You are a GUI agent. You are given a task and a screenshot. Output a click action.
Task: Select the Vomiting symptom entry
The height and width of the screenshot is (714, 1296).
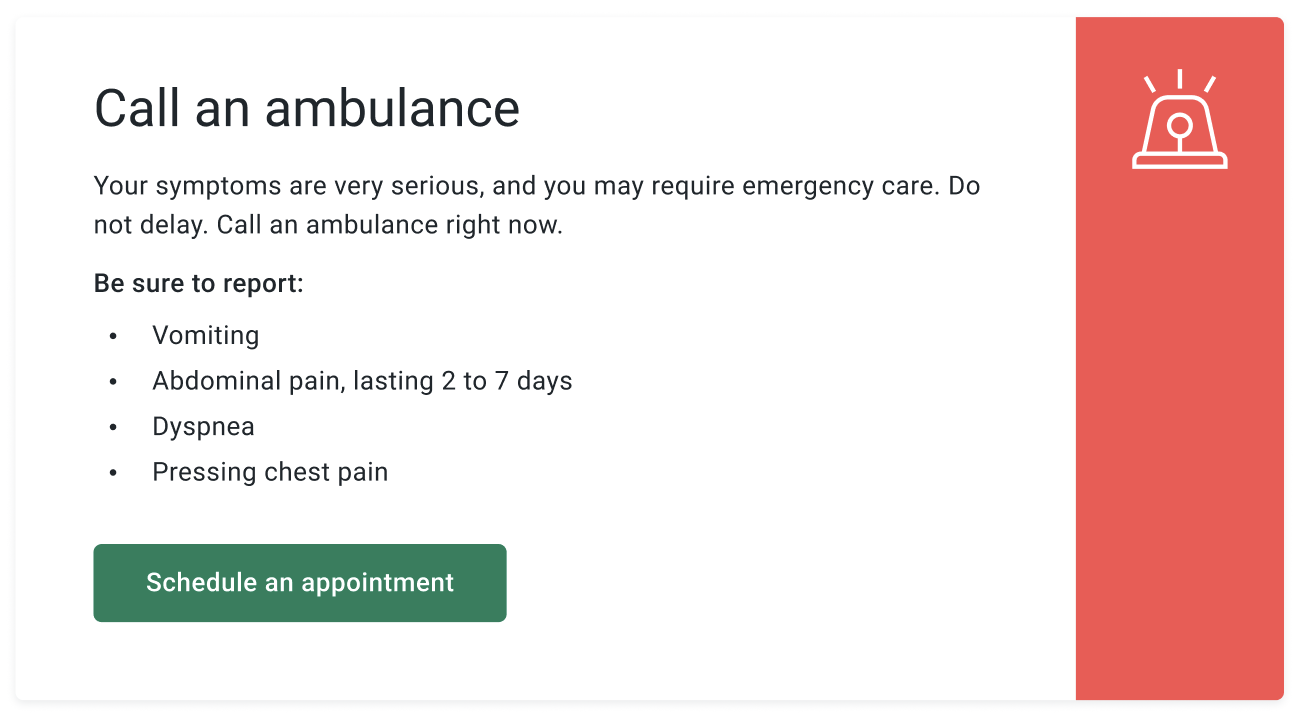click(206, 336)
